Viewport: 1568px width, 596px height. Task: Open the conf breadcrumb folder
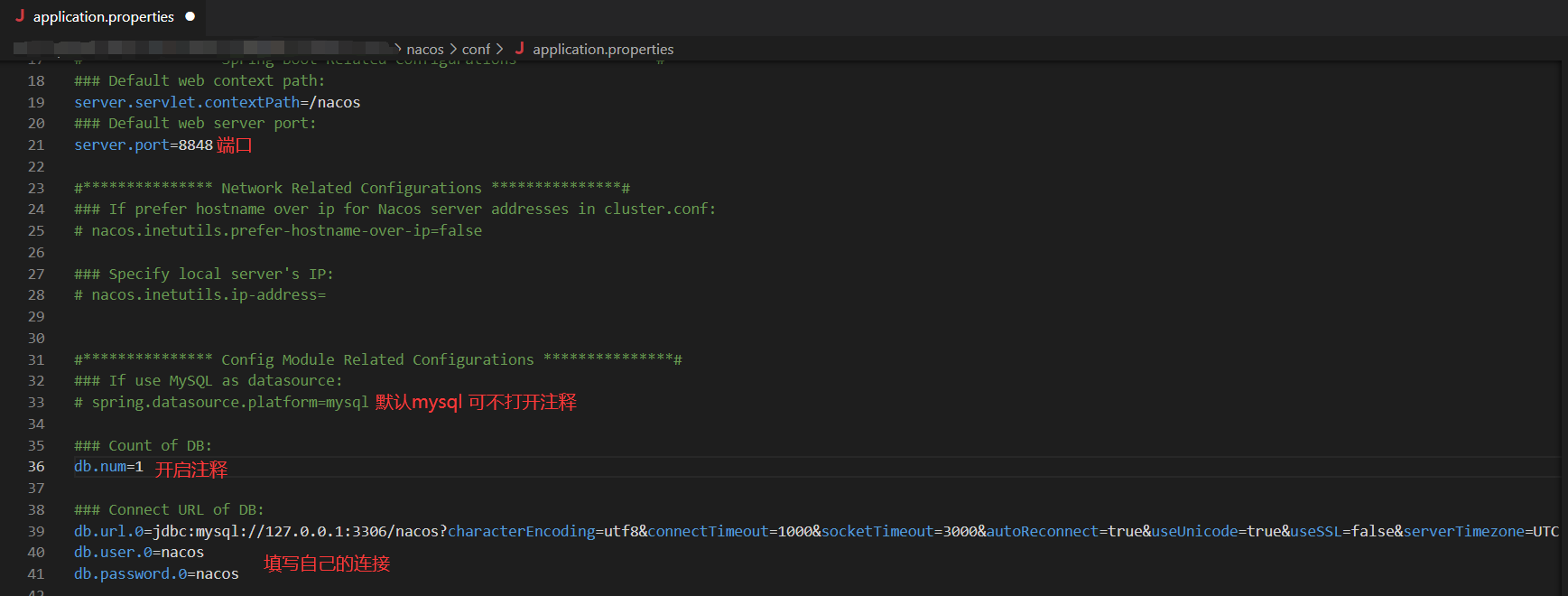point(476,50)
